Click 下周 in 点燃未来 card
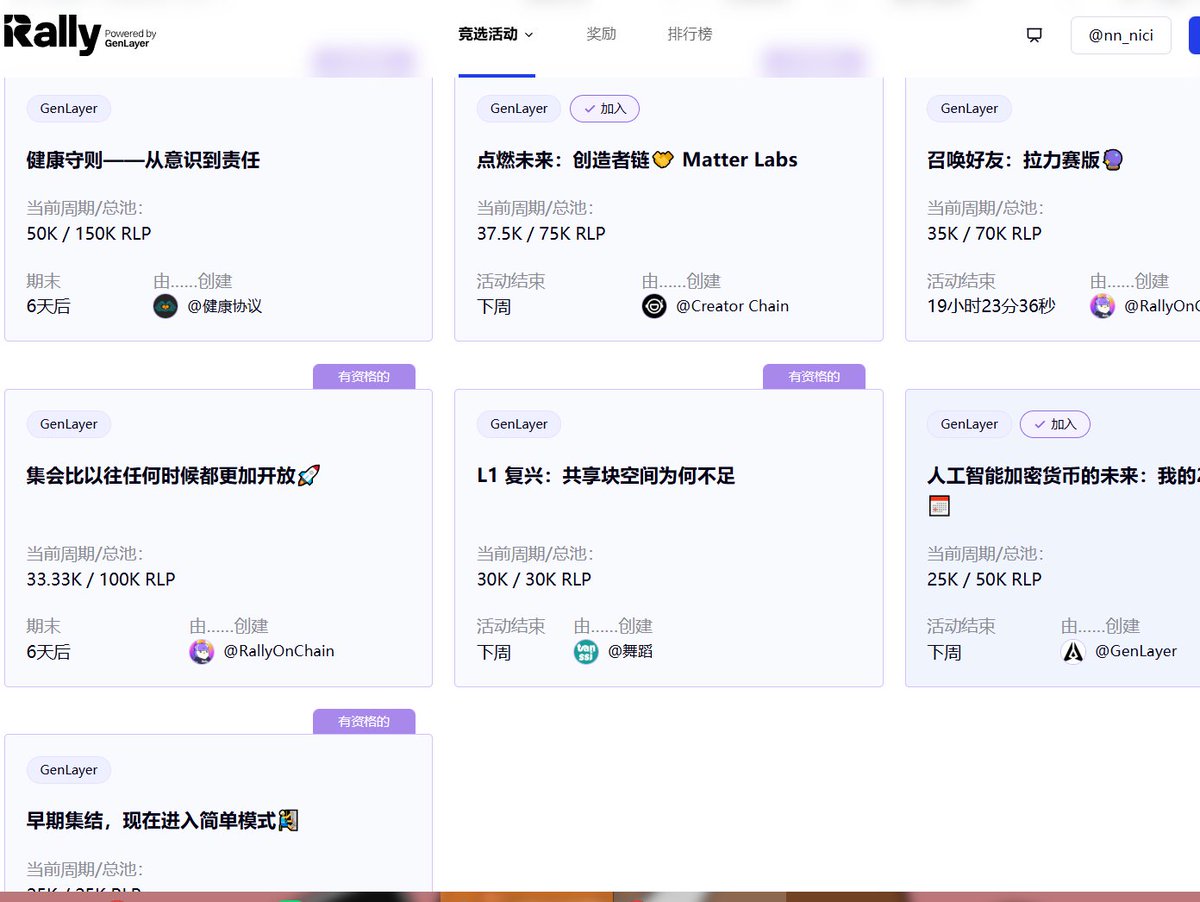This screenshot has width=1200, height=902. pyautogui.click(x=494, y=307)
